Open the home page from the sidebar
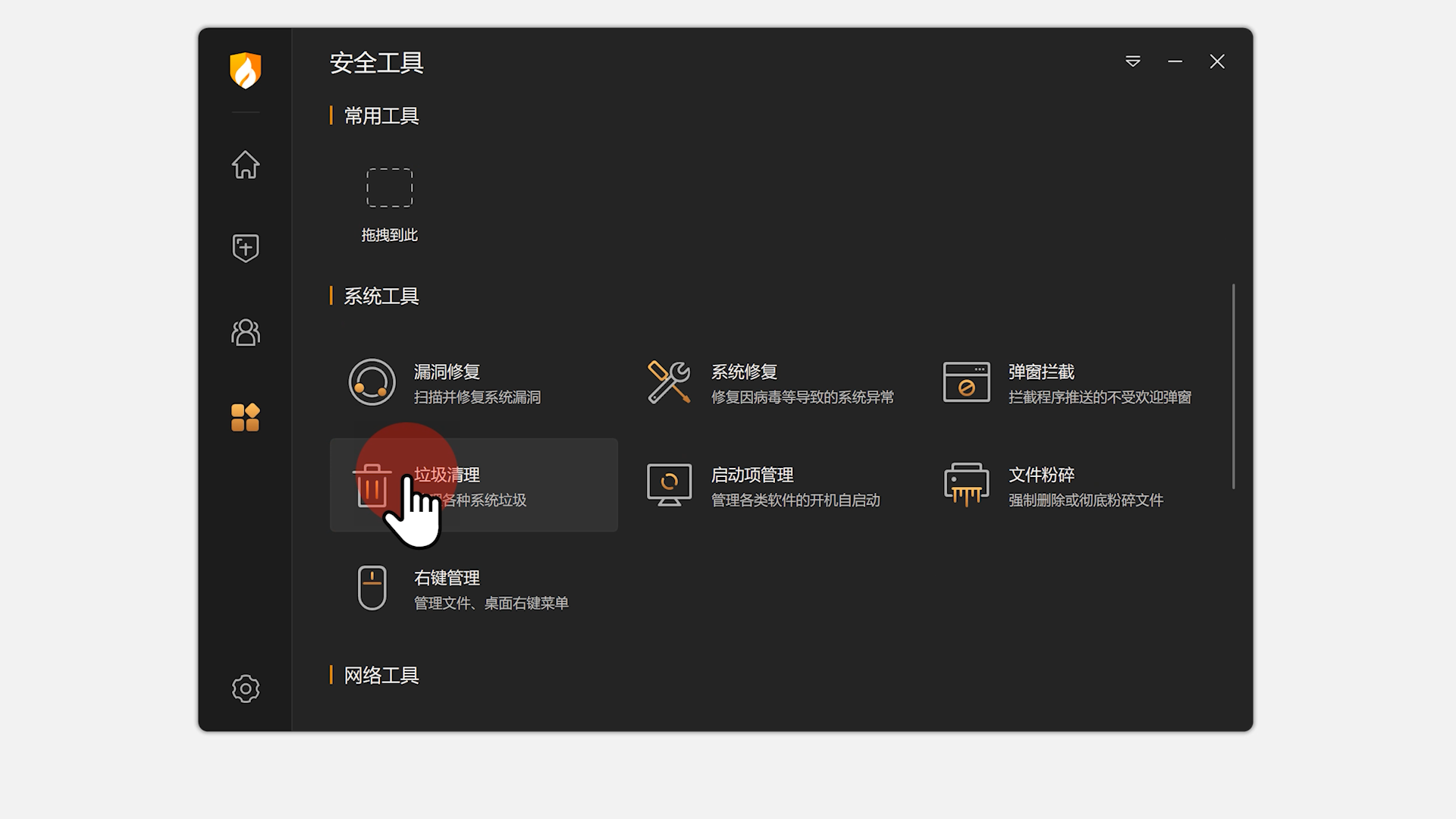 coord(245,165)
